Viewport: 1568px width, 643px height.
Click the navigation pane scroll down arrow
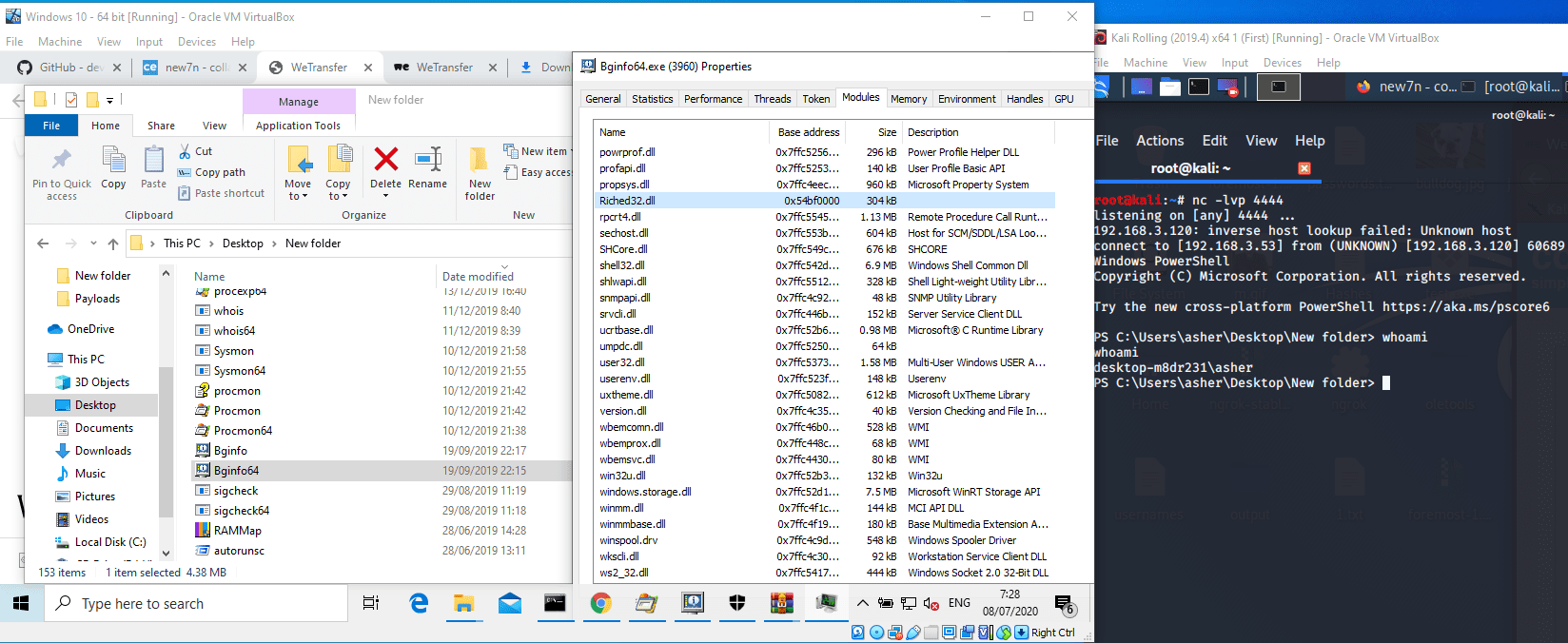166,553
